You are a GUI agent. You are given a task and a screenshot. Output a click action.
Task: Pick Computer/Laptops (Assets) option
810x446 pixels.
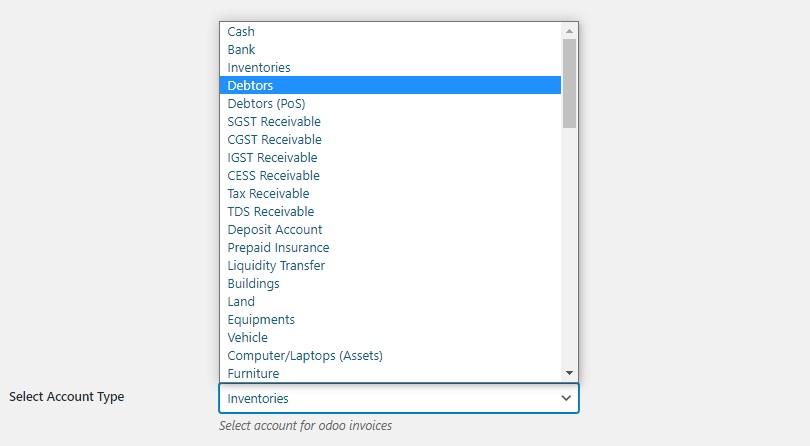pos(391,356)
